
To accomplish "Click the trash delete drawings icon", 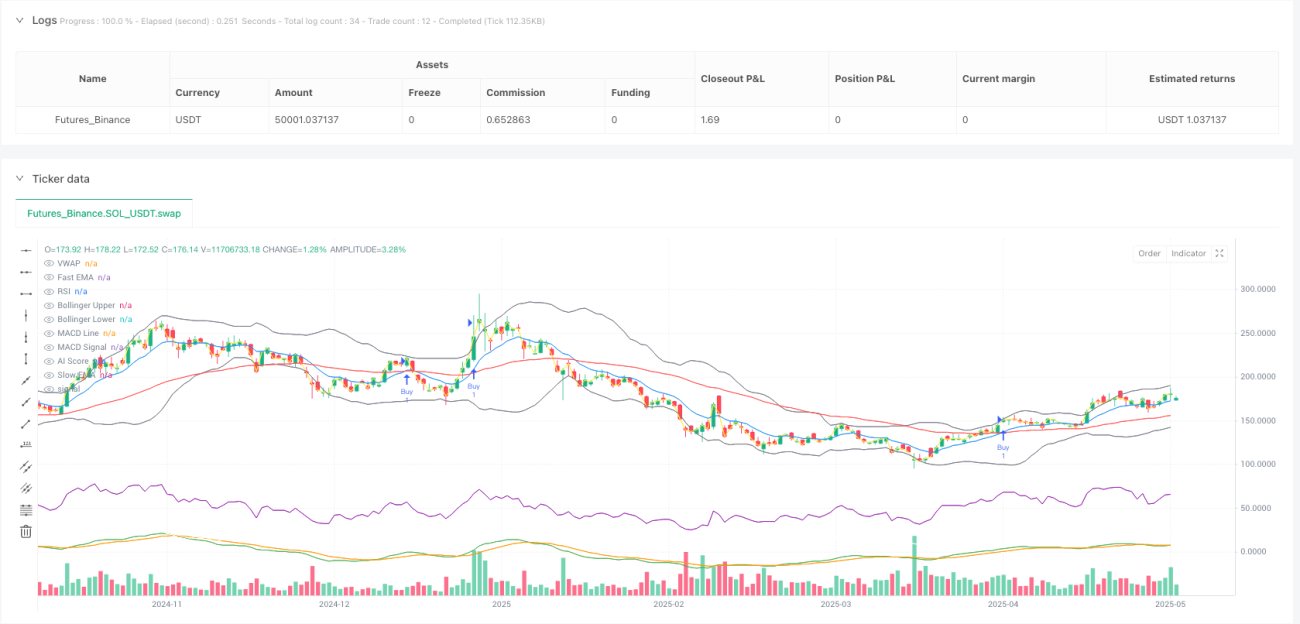I will pyautogui.click(x=27, y=532).
